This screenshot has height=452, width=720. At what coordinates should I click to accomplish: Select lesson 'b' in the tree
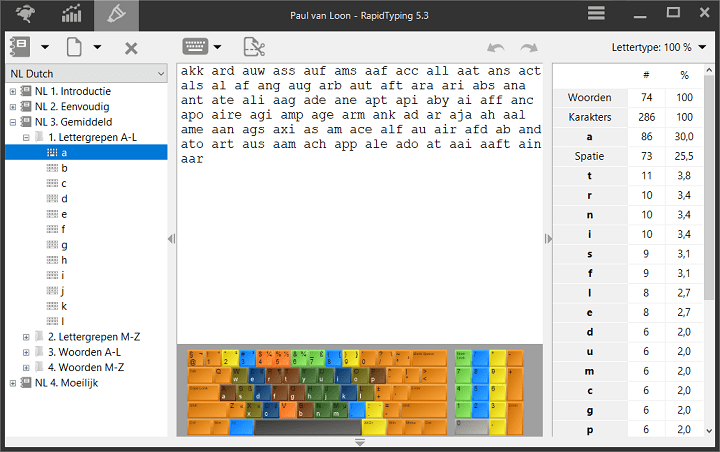tap(64, 168)
